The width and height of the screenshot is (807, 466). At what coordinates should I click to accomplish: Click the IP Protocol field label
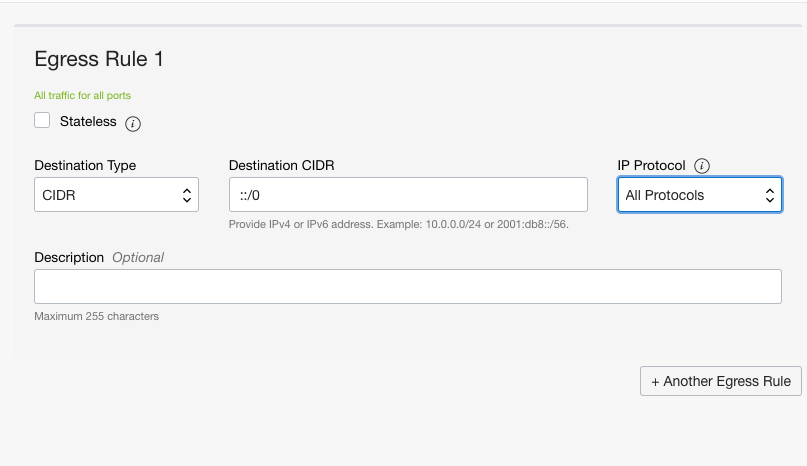(x=651, y=165)
